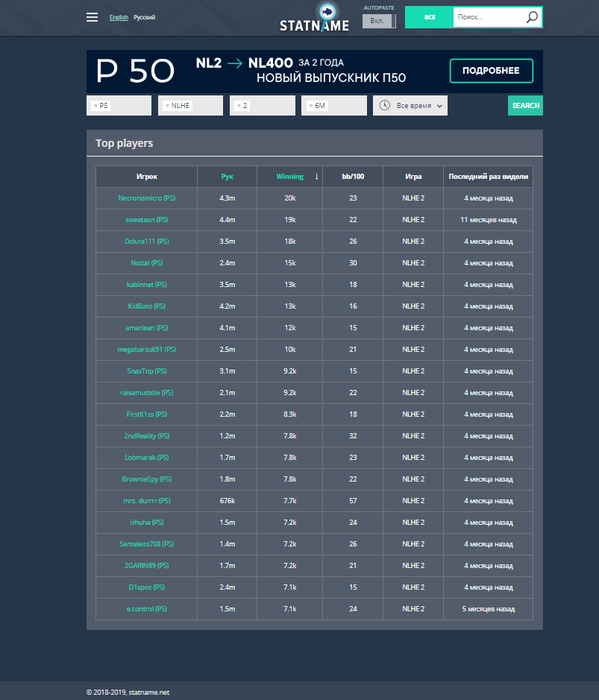Open player kabinnet (PS)
The image size is (599, 700).
[146, 284]
